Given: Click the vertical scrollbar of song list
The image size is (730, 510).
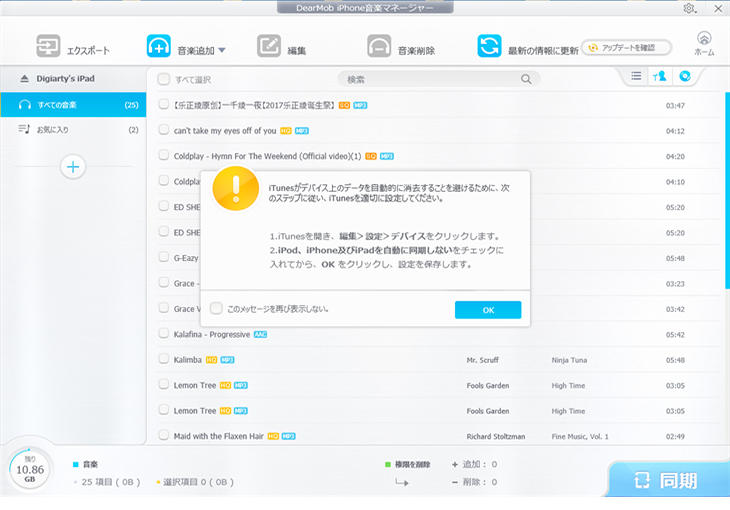Looking at the screenshot, I should coord(727,190).
